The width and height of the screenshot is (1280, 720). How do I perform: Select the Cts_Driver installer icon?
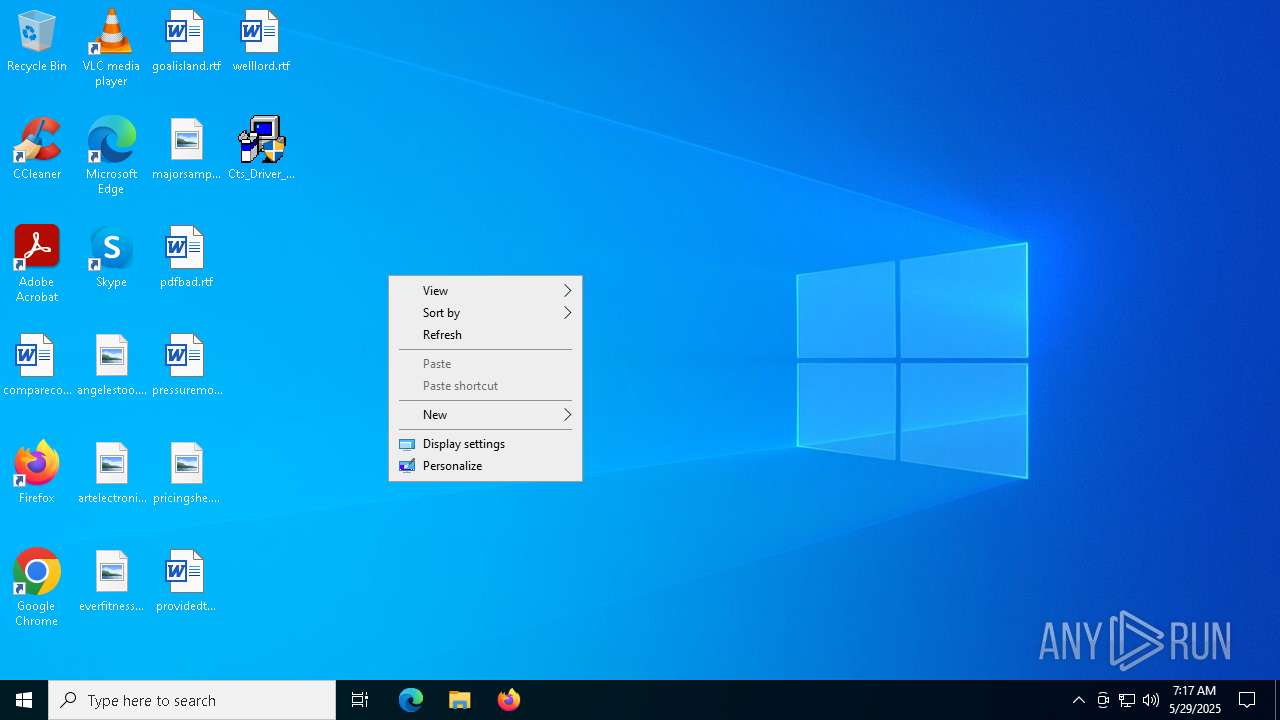click(261, 149)
